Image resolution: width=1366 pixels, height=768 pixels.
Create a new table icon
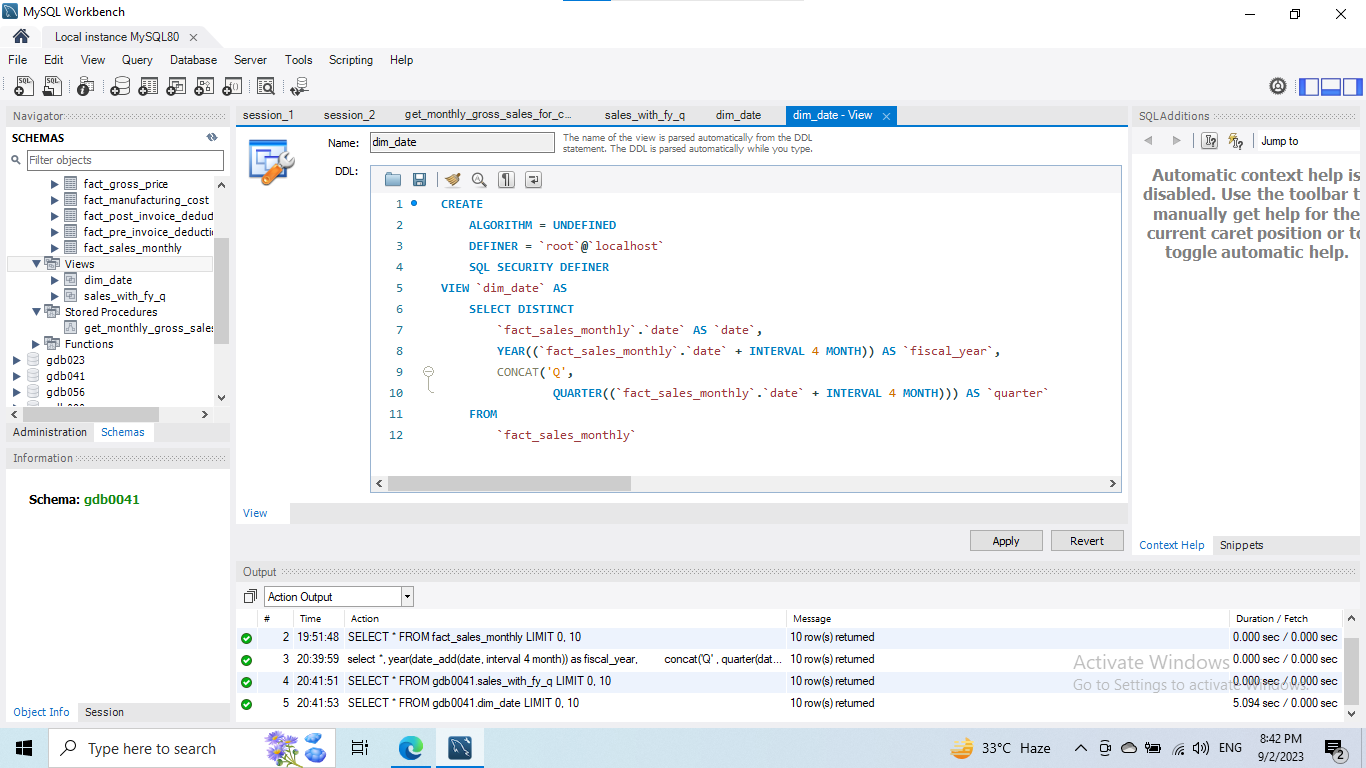tap(148, 87)
